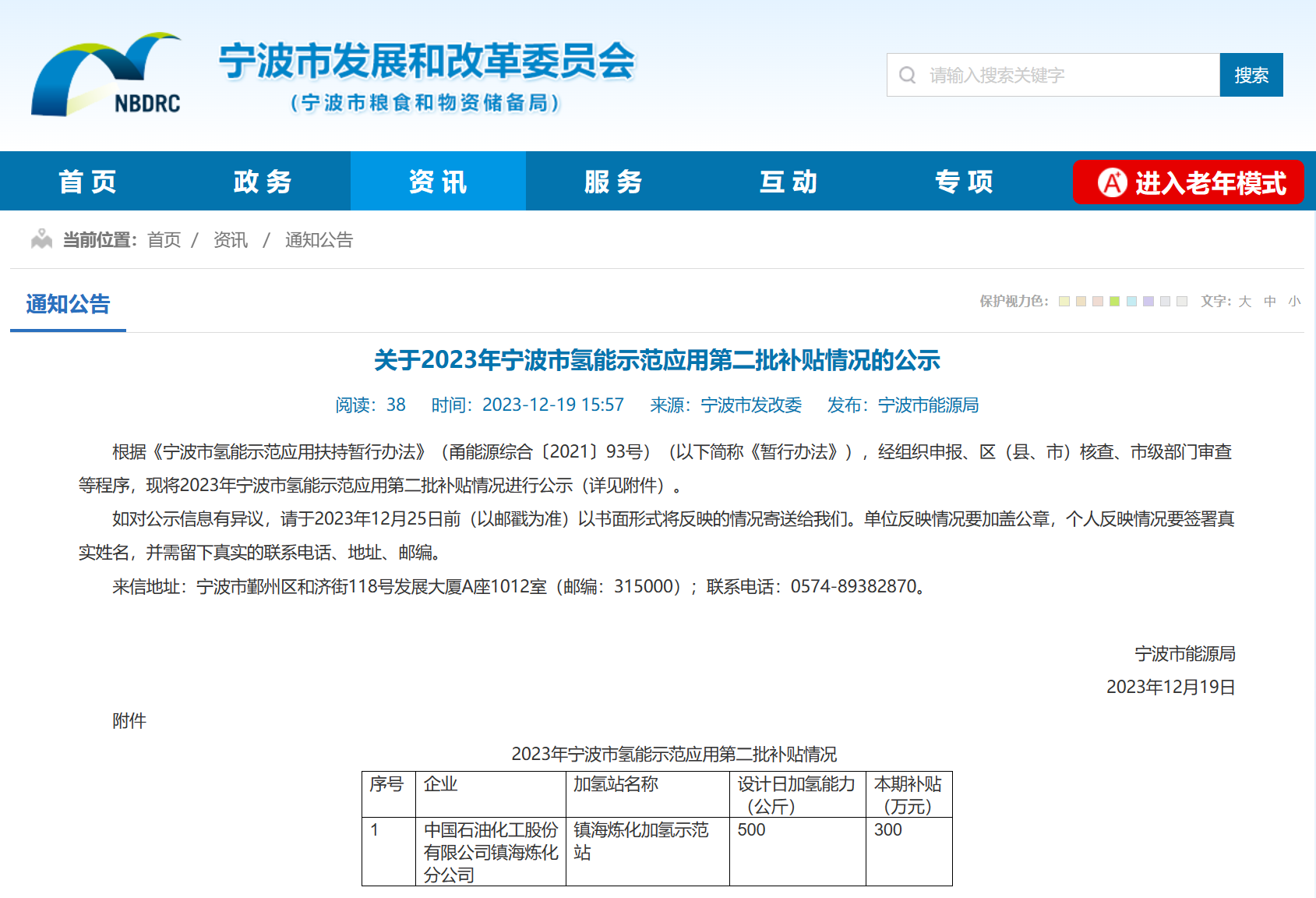Select the light blue eye-protection color

point(1131,302)
